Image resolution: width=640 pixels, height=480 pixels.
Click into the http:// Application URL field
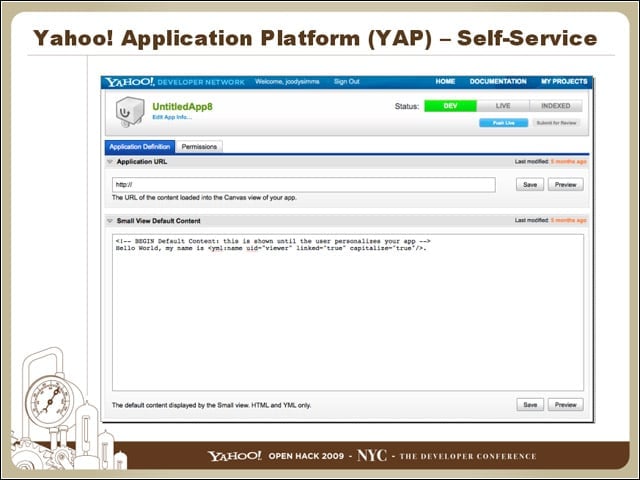click(304, 184)
